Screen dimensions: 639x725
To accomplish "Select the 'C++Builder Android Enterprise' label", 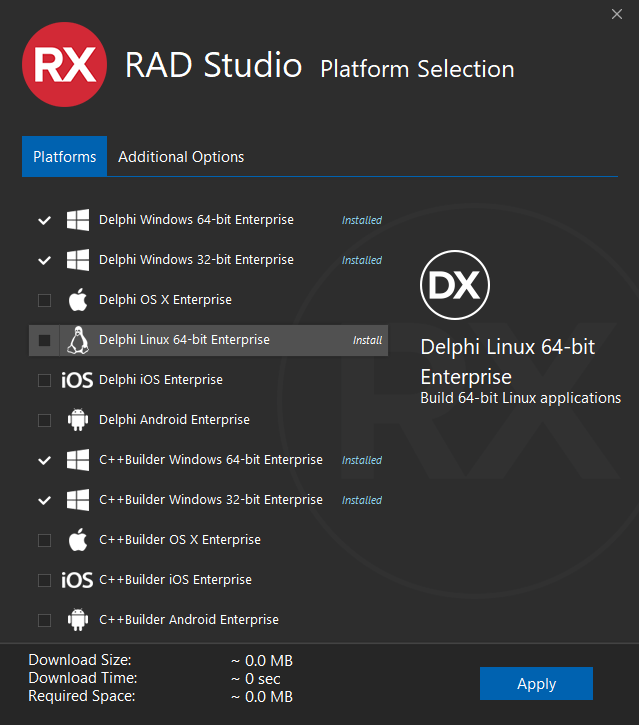I will [x=189, y=620].
